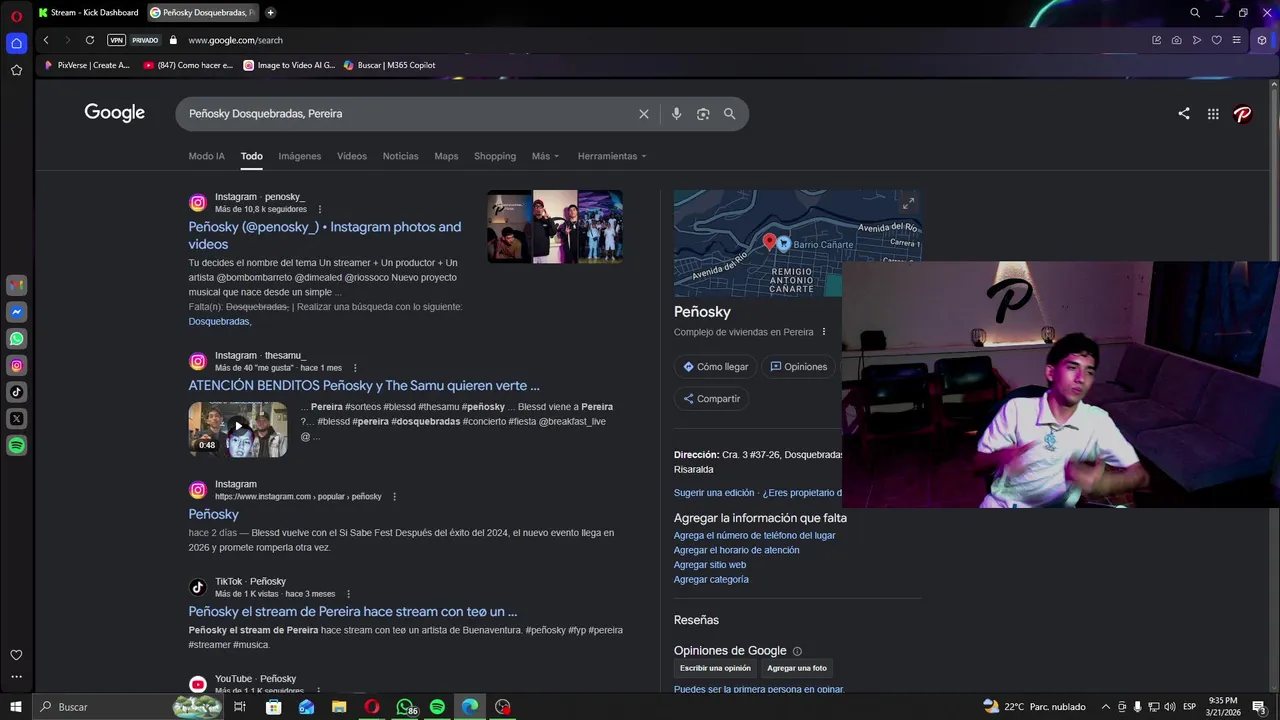Image resolution: width=1280 pixels, height=720 pixels.
Task: Open bookmarks star in Opera sidebar
Action: [x=16, y=70]
